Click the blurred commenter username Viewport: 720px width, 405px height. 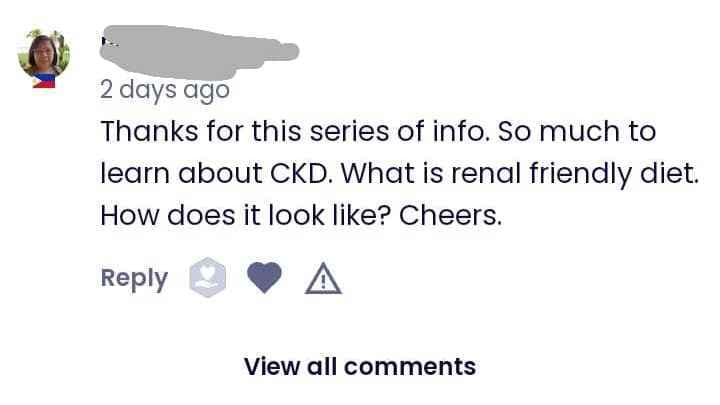pyautogui.click(x=200, y=47)
